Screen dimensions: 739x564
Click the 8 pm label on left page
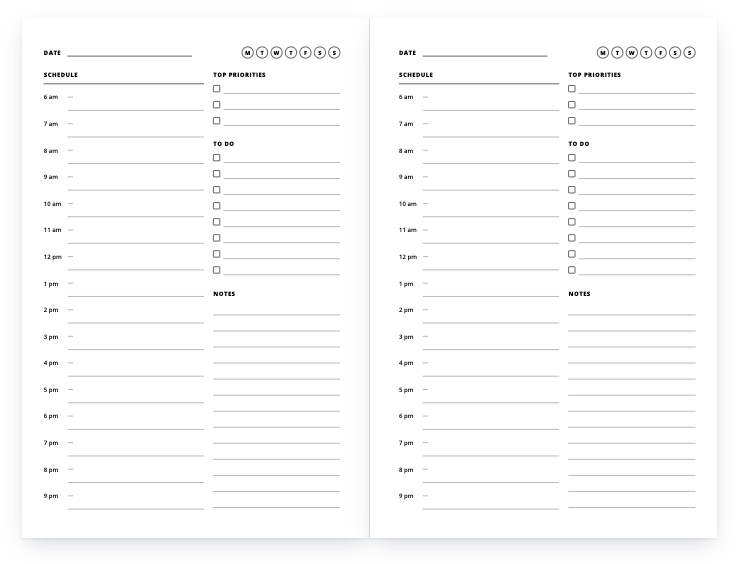click(51, 470)
